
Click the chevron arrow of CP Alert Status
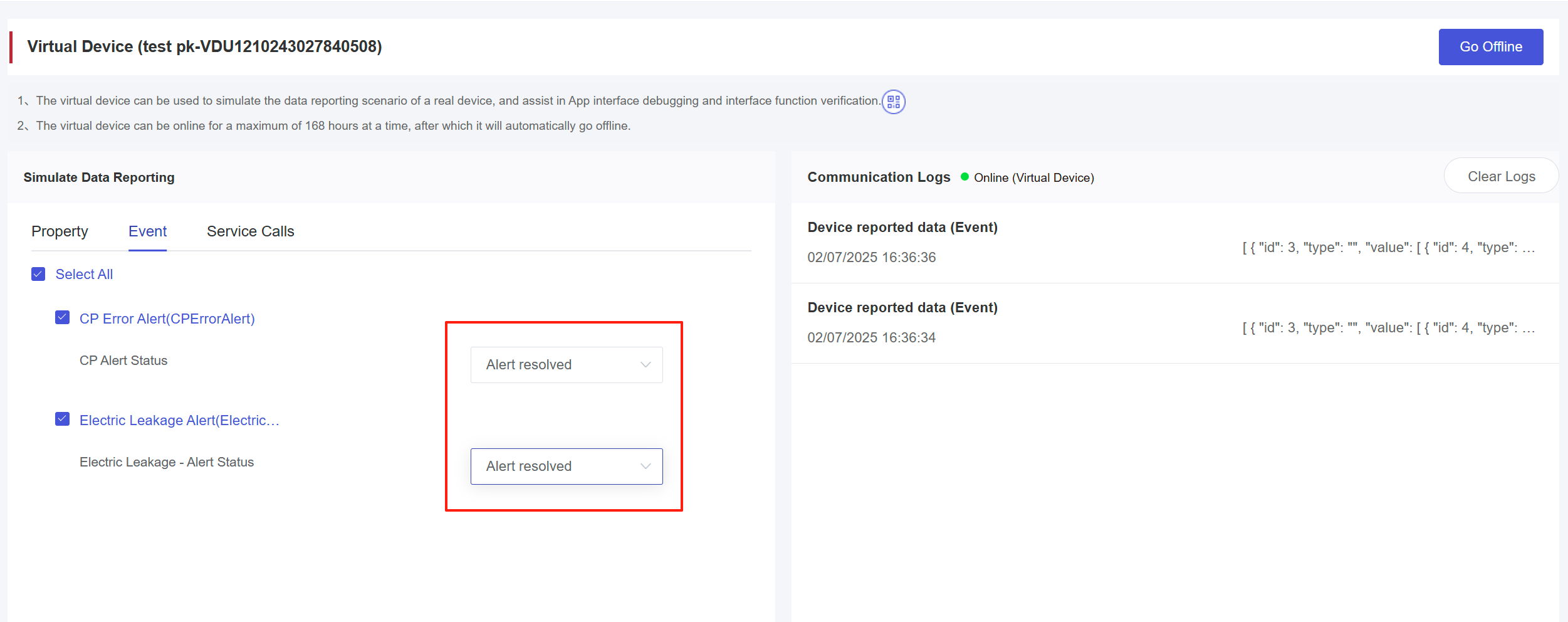pyautogui.click(x=645, y=365)
